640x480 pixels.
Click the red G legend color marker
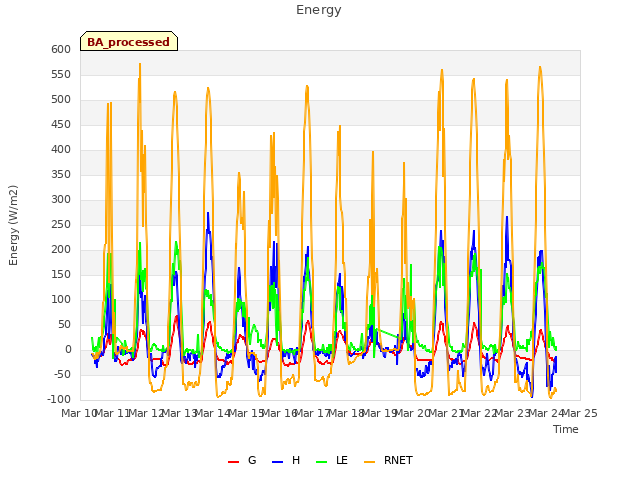tap(233, 462)
